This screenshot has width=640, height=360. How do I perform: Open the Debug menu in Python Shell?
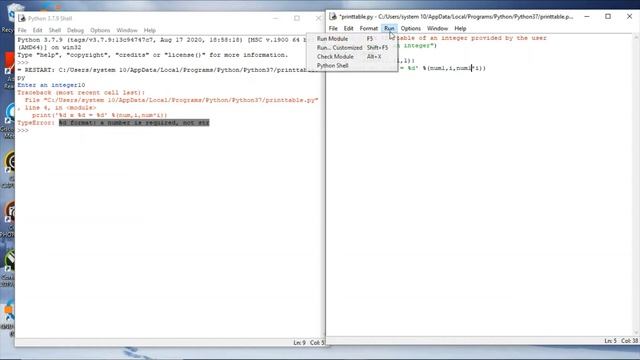75,30
